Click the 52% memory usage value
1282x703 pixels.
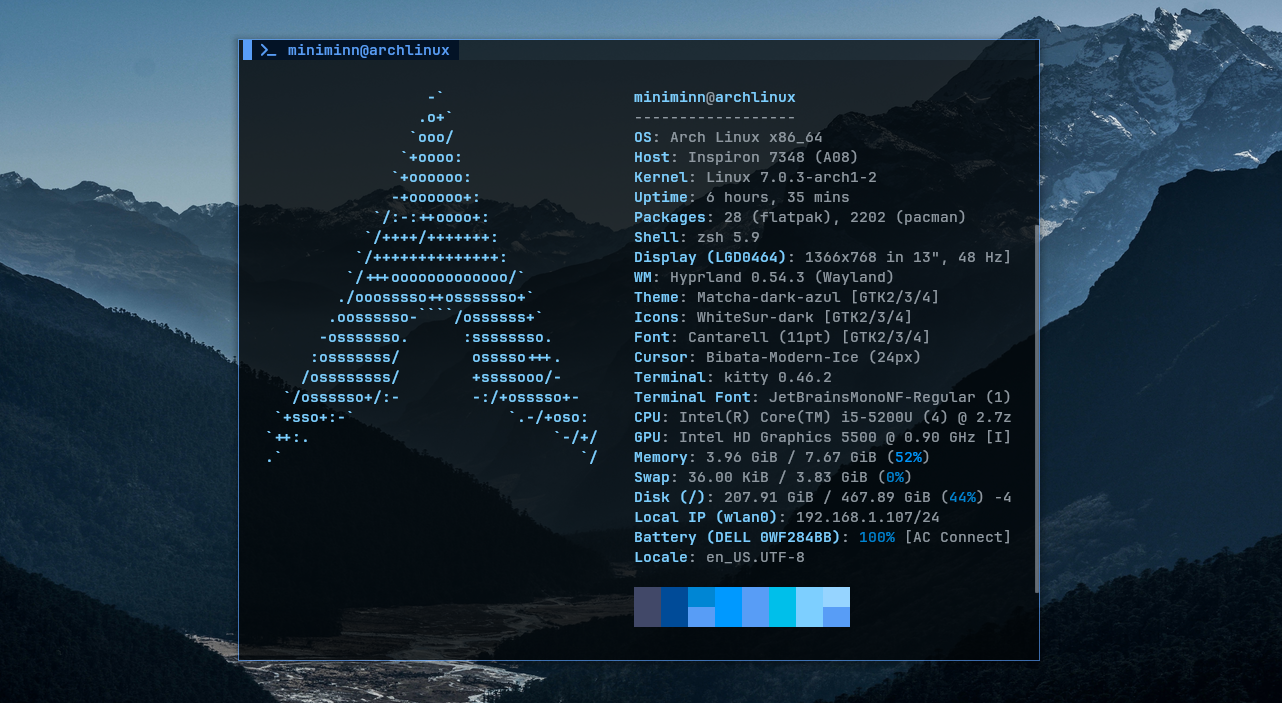[x=908, y=457]
